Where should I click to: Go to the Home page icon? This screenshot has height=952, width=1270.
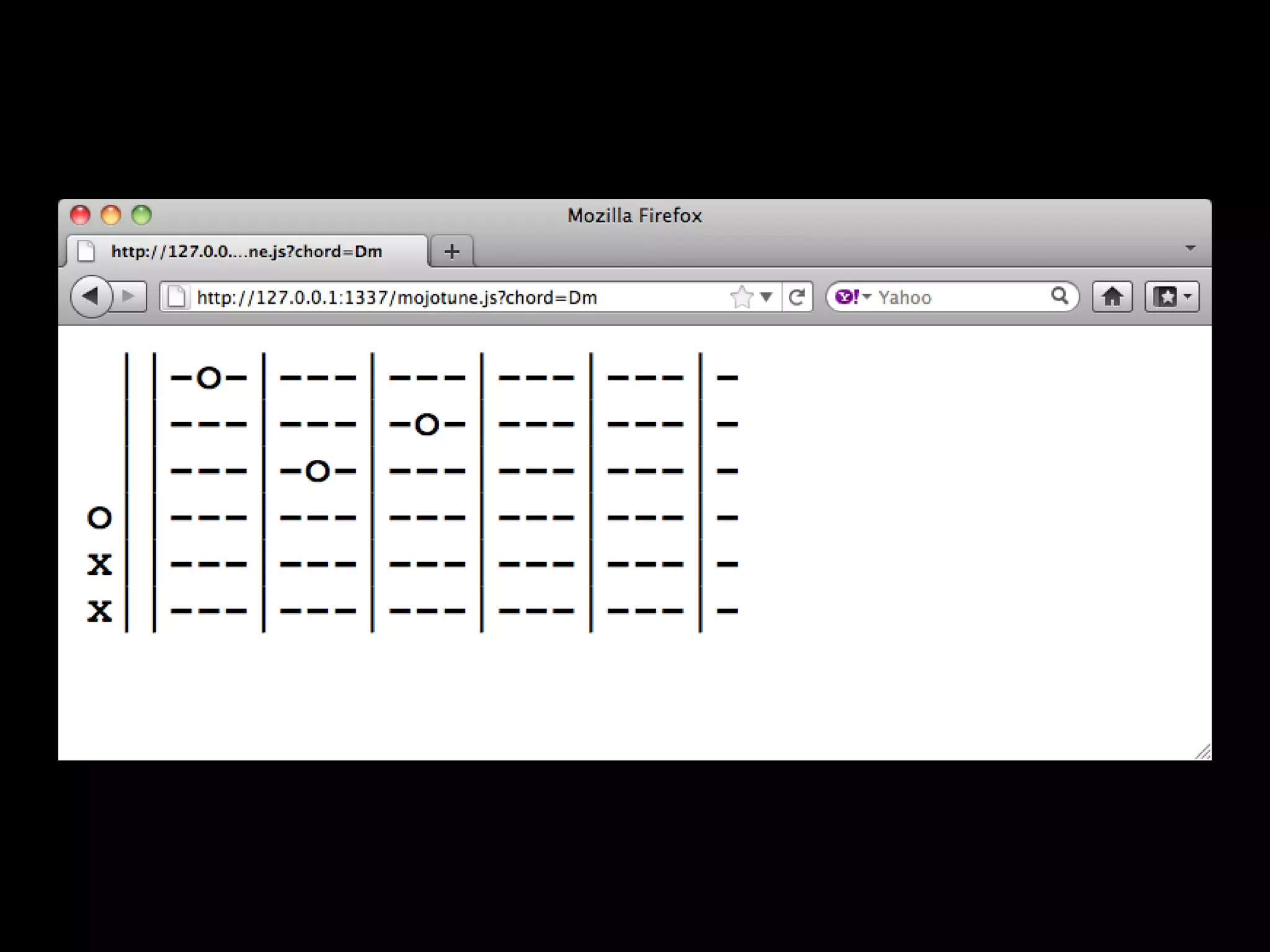1112,297
